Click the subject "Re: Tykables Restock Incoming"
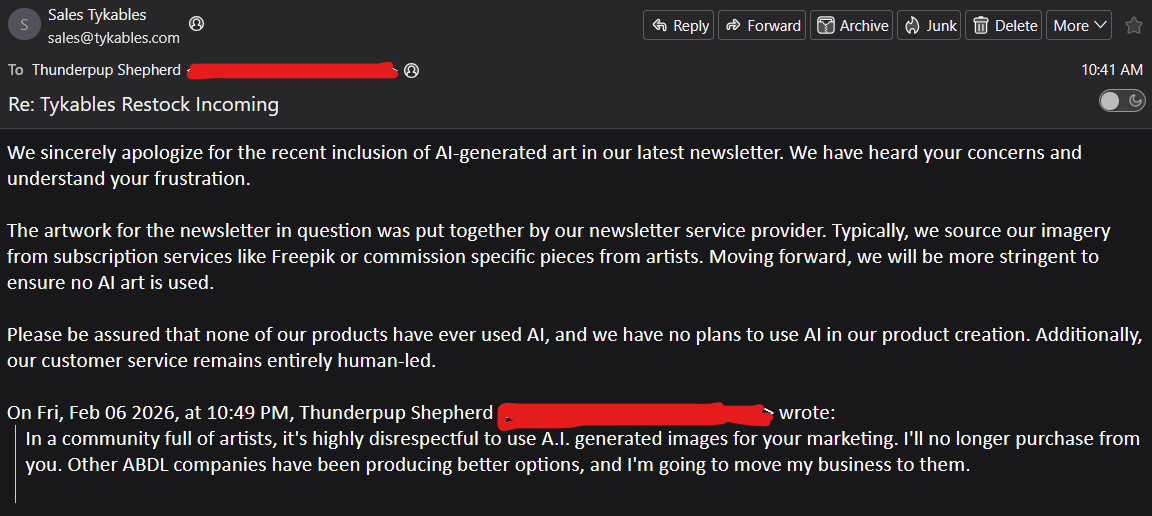 click(144, 104)
